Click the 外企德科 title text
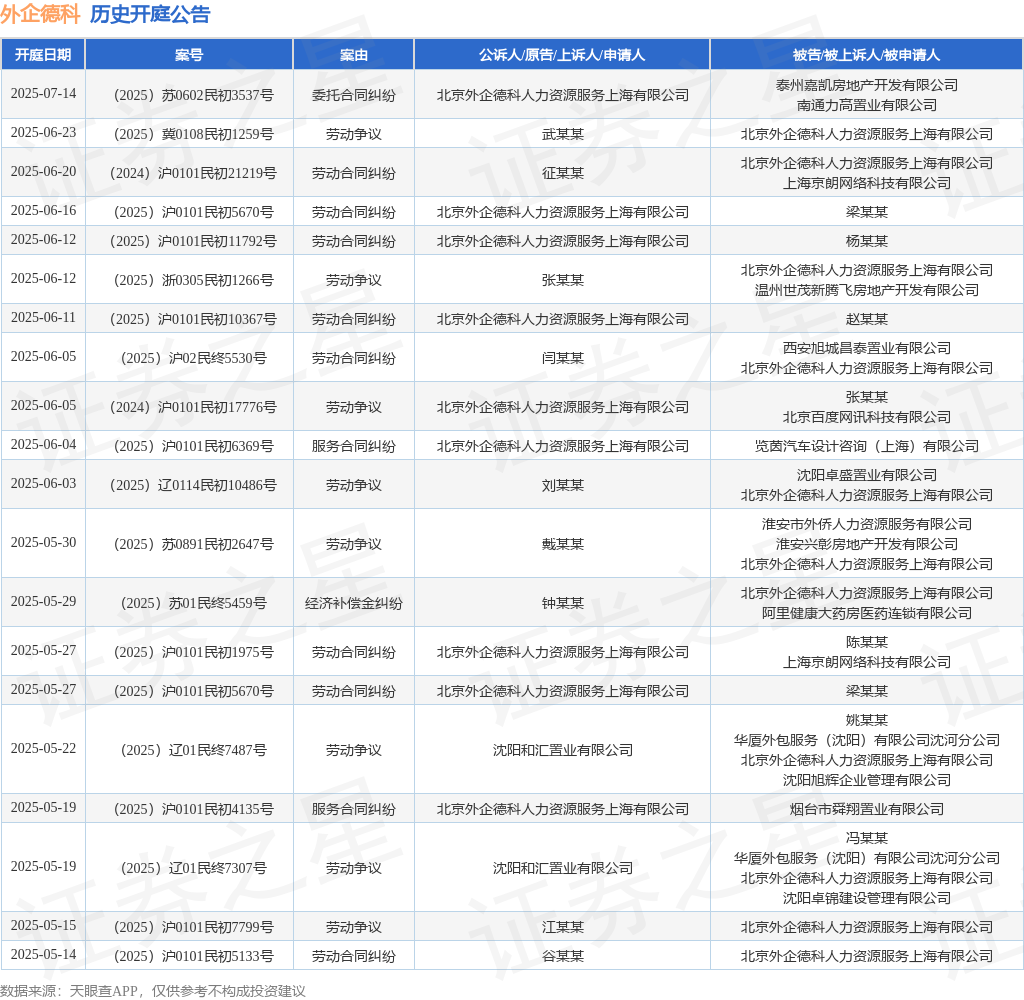 click(40, 14)
